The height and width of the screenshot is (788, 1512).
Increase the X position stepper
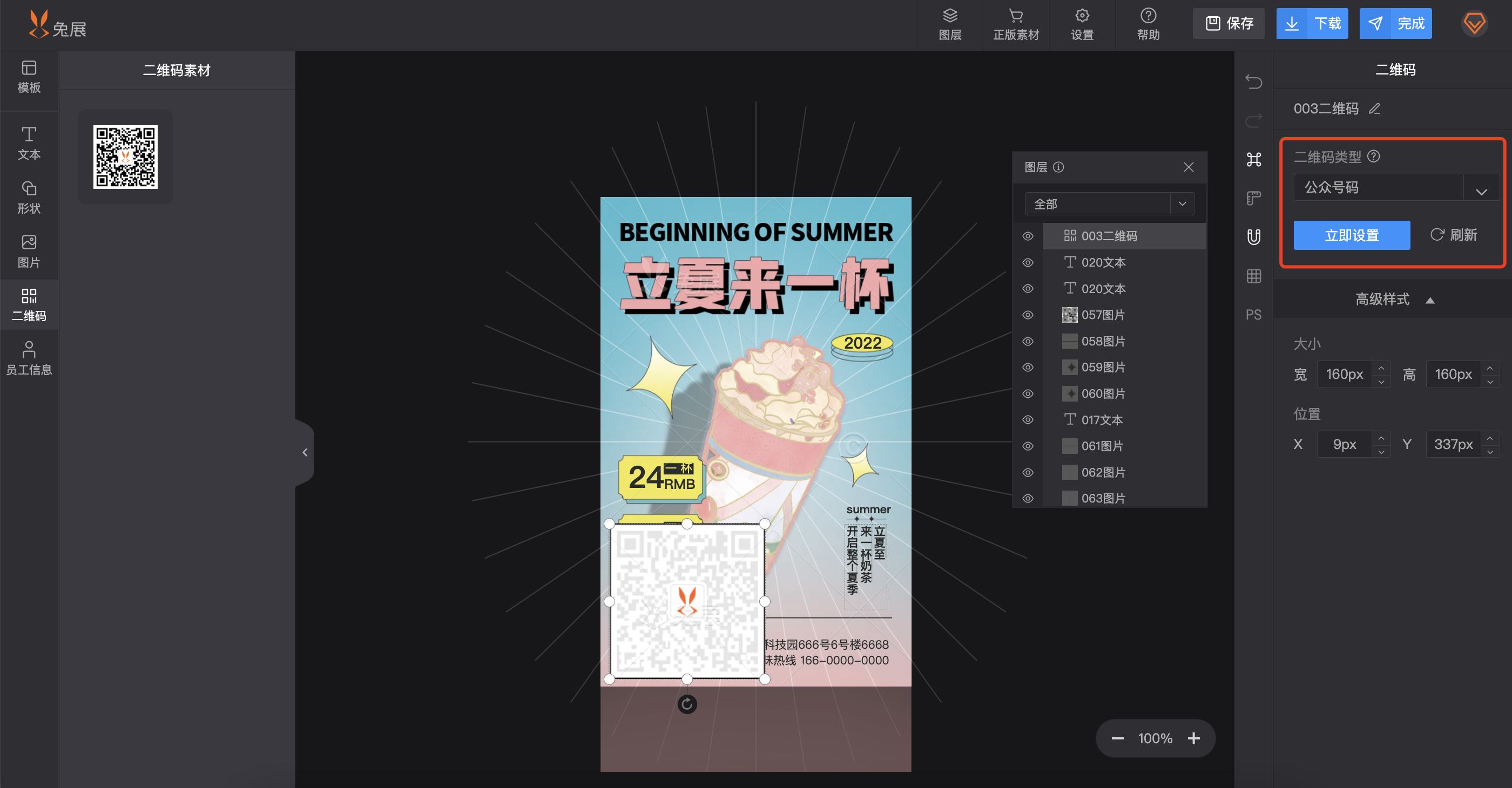pyautogui.click(x=1381, y=438)
